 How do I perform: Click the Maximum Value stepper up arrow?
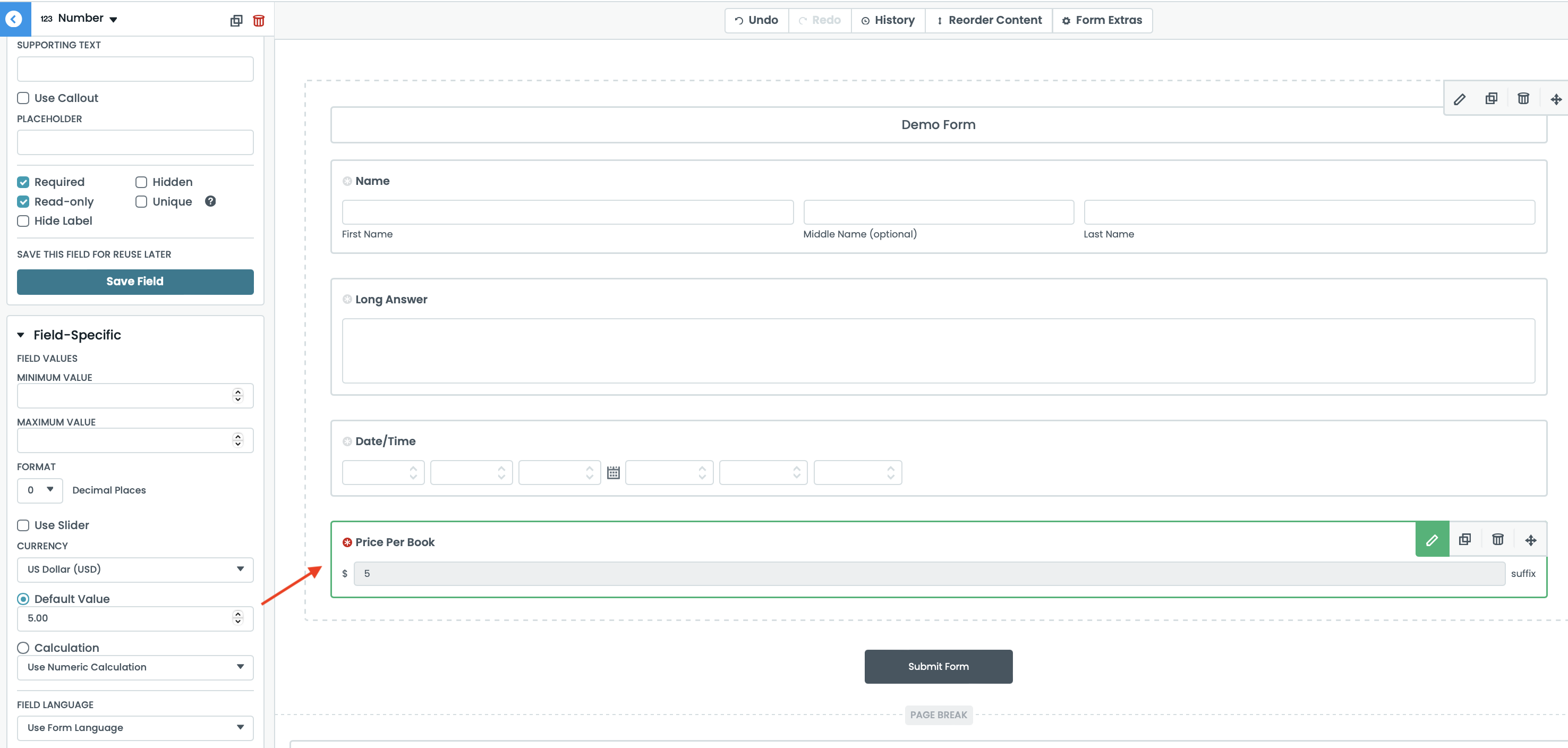click(x=237, y=436)
